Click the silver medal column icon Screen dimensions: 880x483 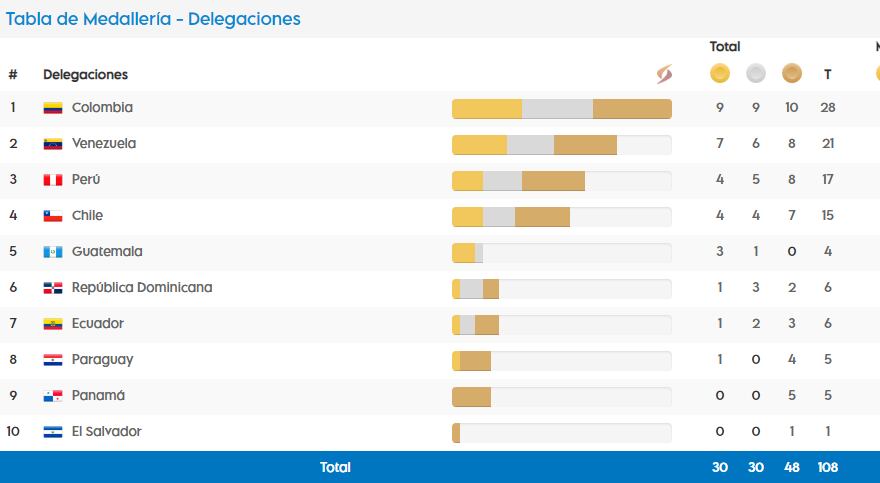coord(756,73)
